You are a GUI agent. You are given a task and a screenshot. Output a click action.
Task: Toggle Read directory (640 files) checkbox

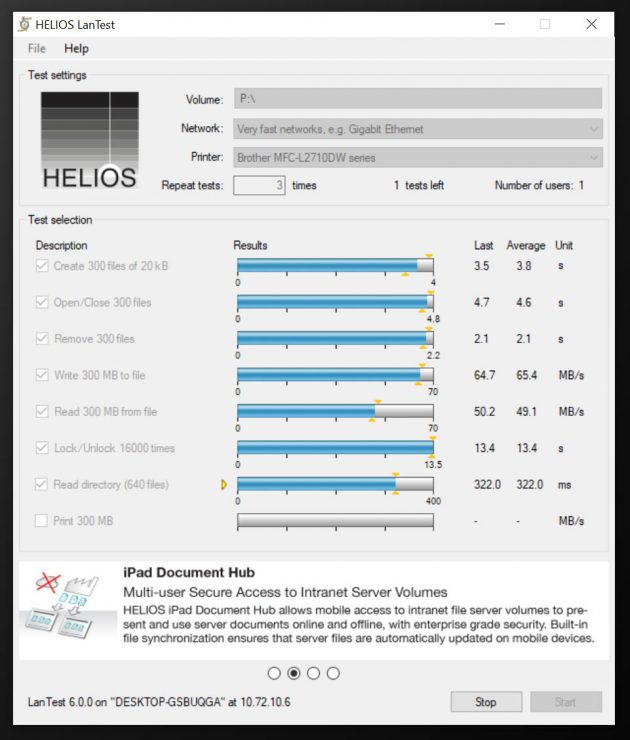coord(42,484)
